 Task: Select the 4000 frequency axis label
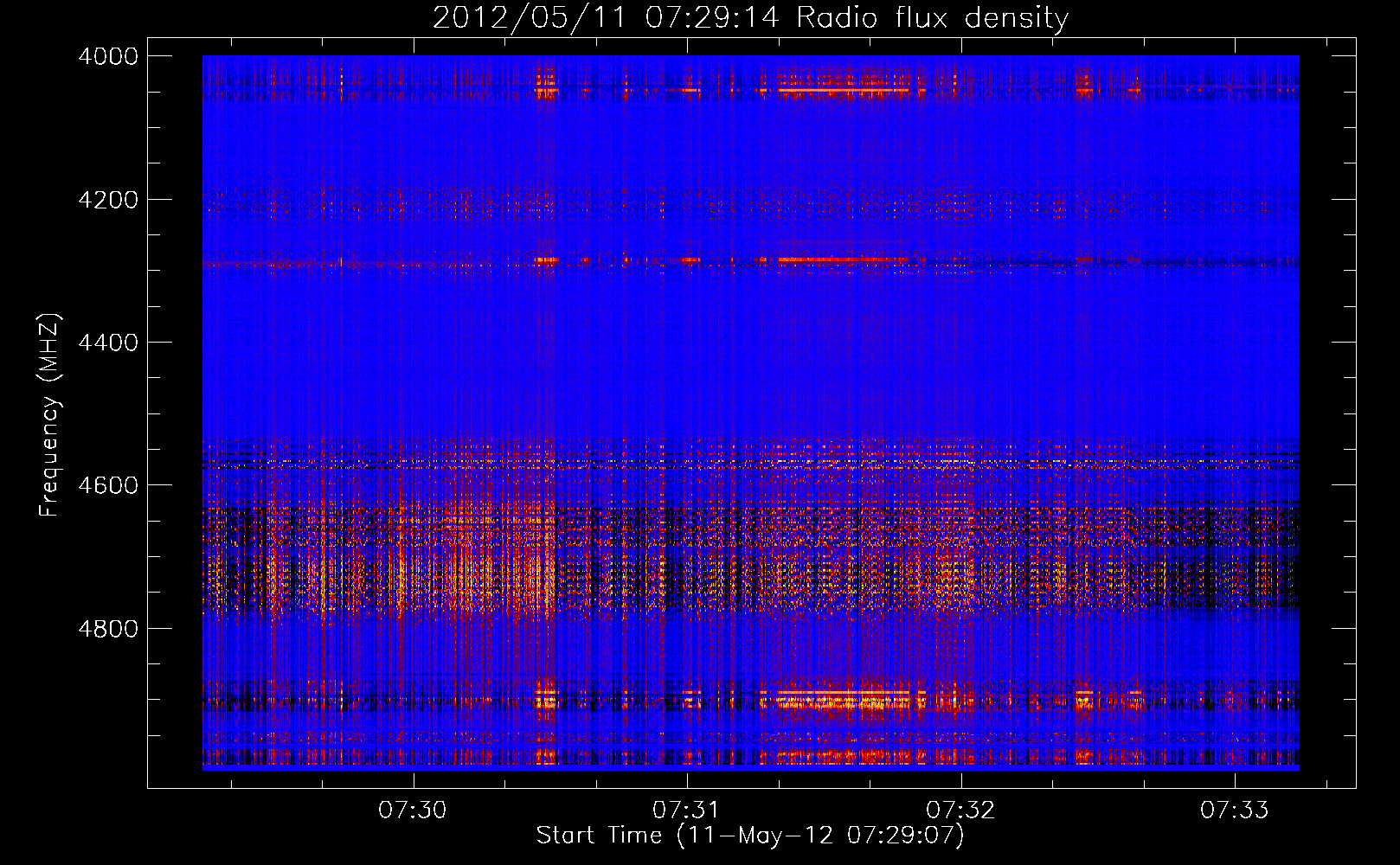[108, 56]
